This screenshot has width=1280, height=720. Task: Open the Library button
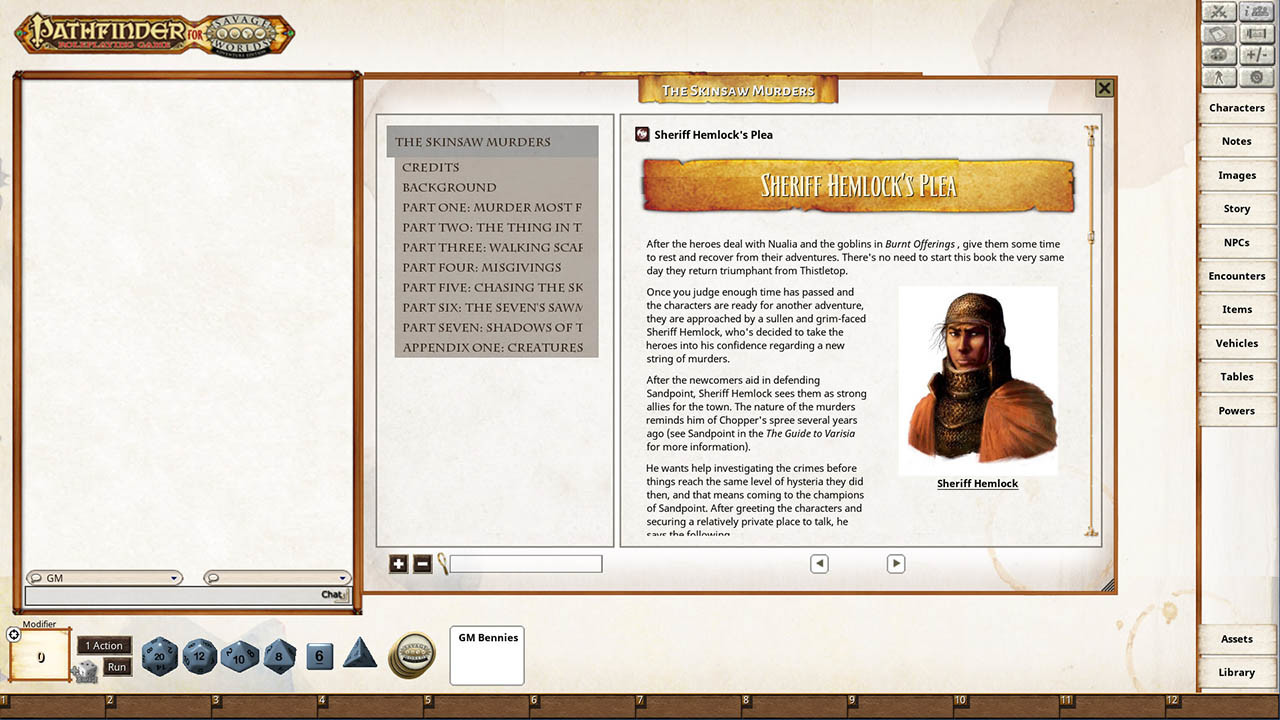pyautogui.click(x=1236, y=672)
